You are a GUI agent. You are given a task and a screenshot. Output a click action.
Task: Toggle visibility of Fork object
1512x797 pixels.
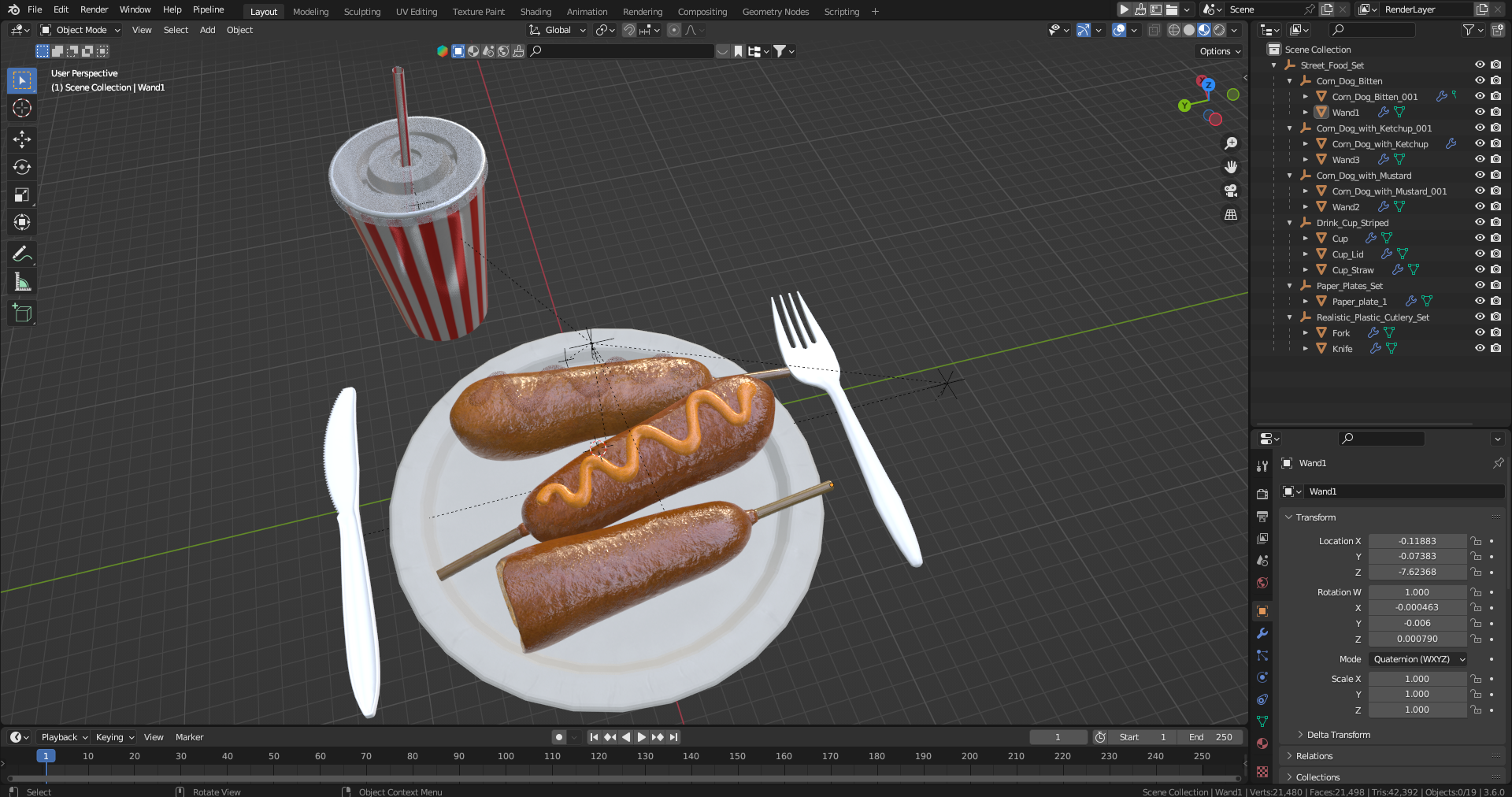(1480, 332)
